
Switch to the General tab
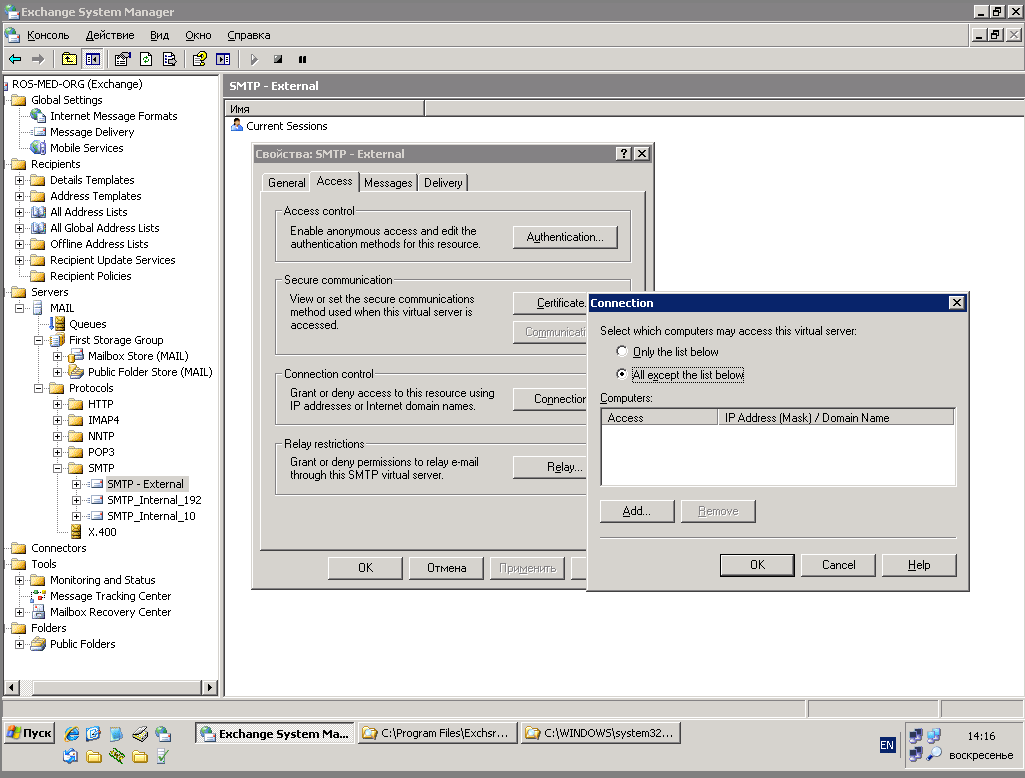(286, 183)
